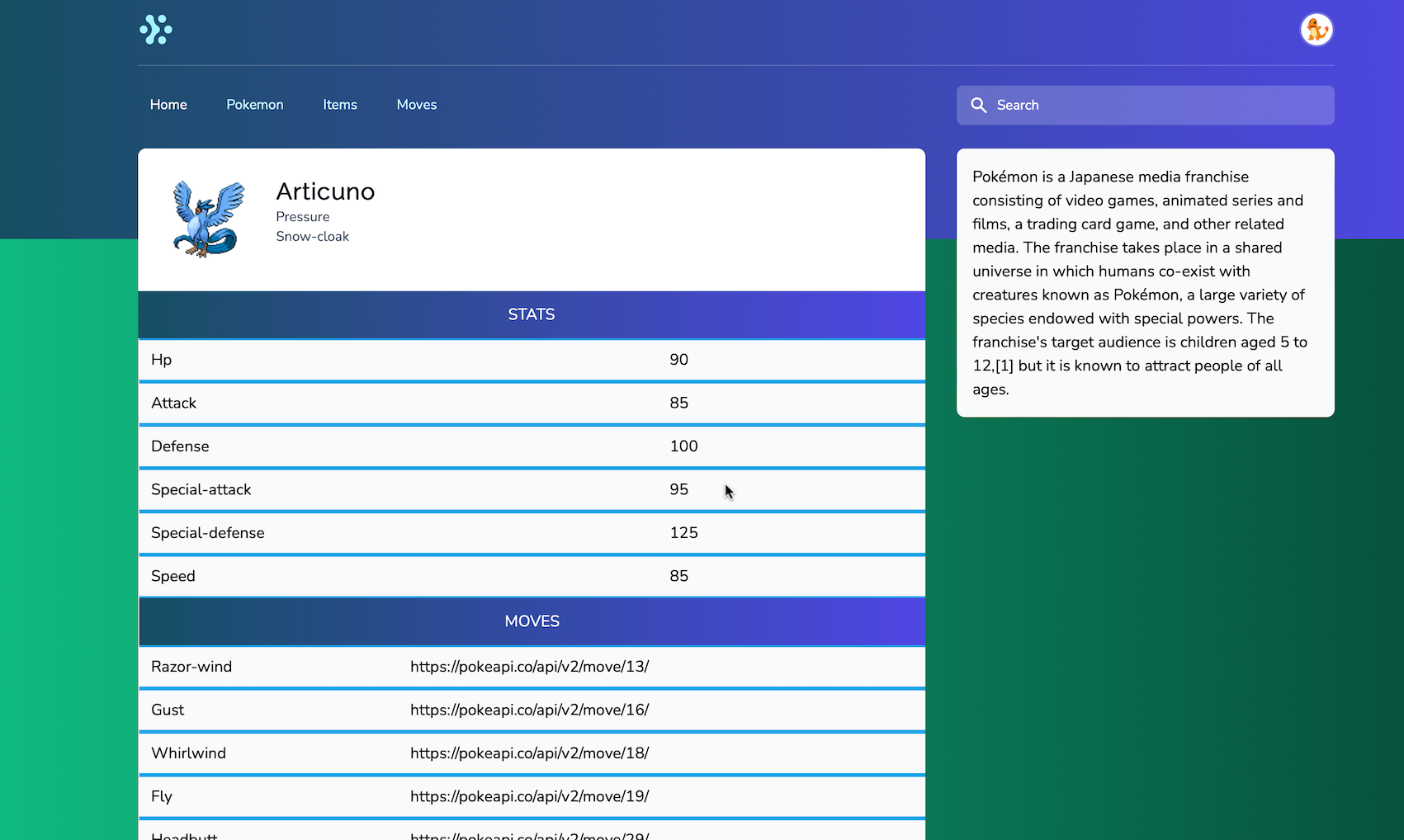Image resolution: width=1404 pixels, height=840 pixels.
Task: Click the Hp value 90
Action: (678, 360)
